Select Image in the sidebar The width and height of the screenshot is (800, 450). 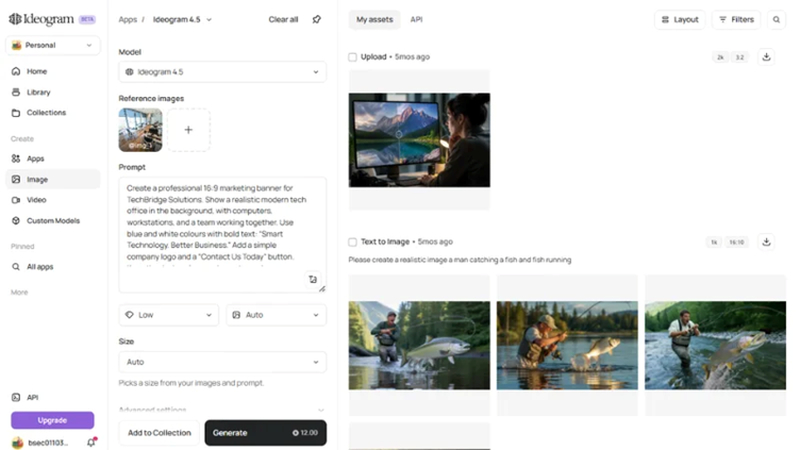tap(53, 180)
